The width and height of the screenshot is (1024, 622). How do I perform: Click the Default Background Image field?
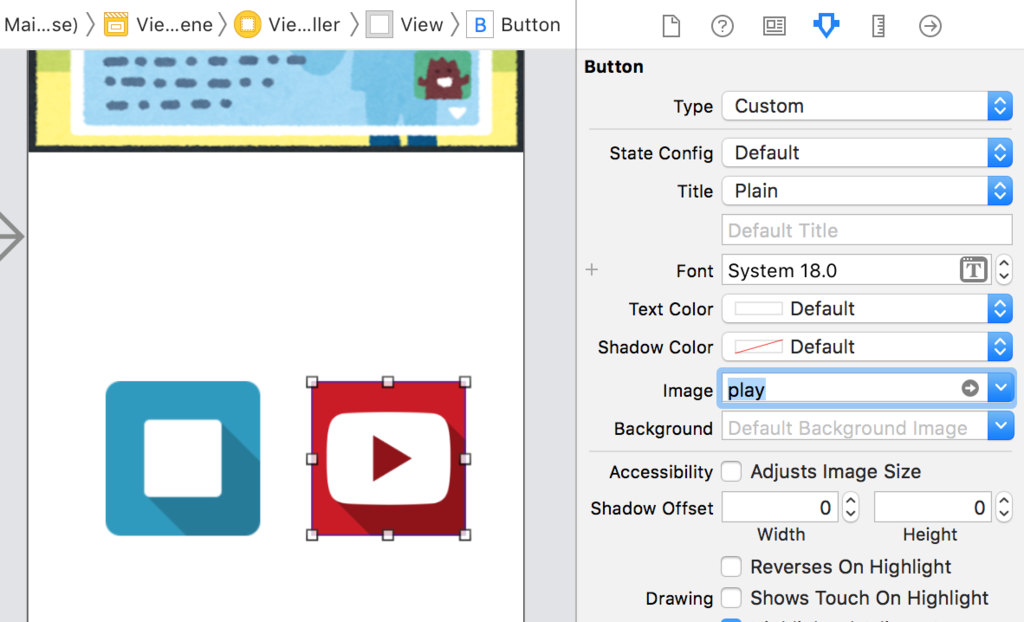tap(854, 427)
